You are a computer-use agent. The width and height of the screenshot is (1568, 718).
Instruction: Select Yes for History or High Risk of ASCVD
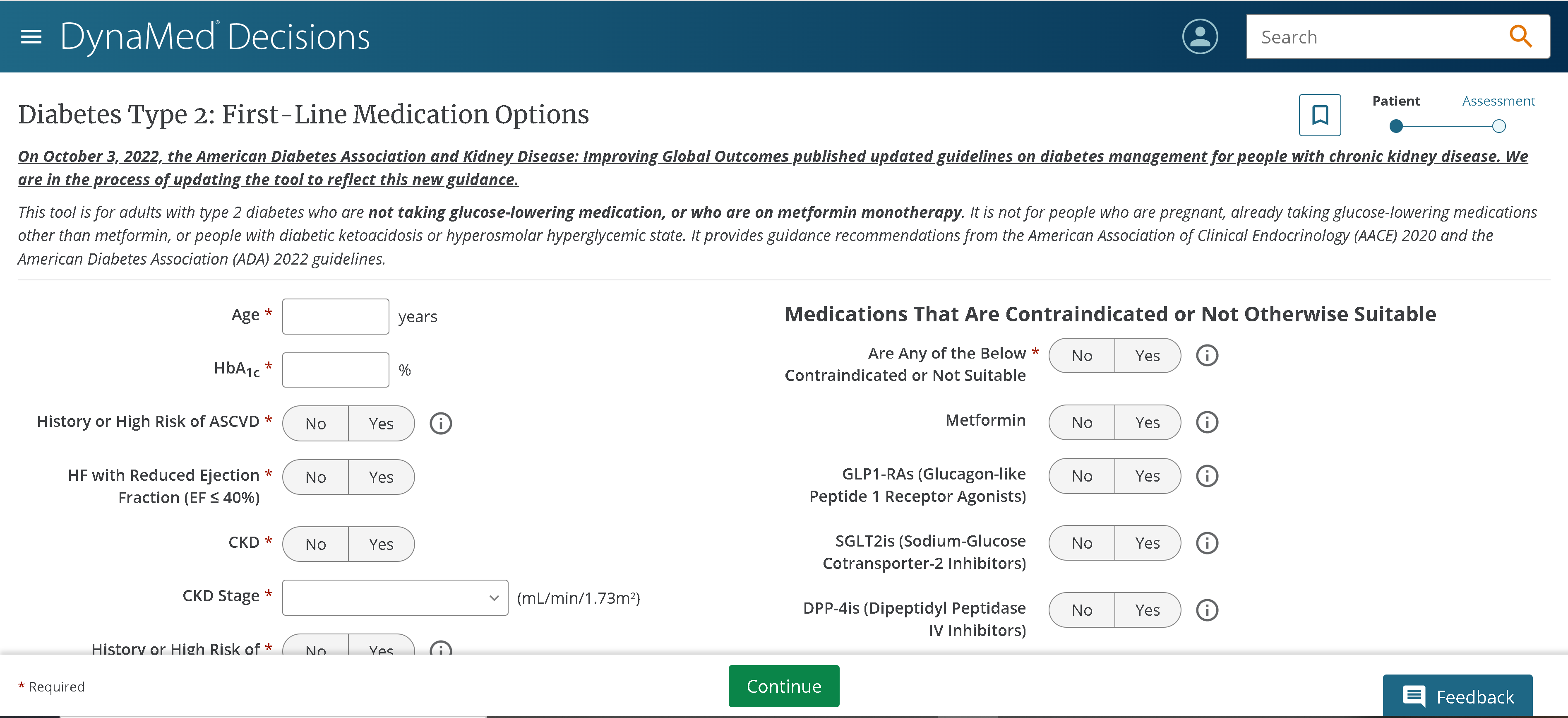(x=381, y=423)
